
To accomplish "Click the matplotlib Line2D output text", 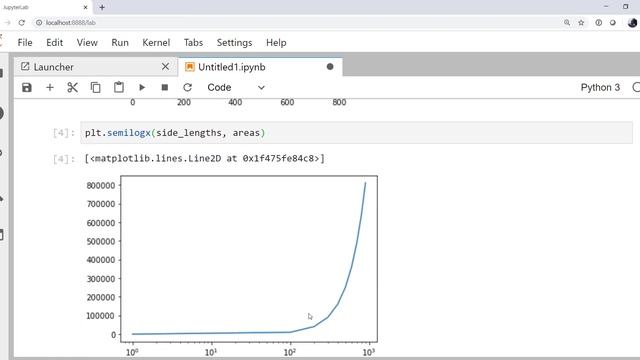I will (x=204, y=158).
